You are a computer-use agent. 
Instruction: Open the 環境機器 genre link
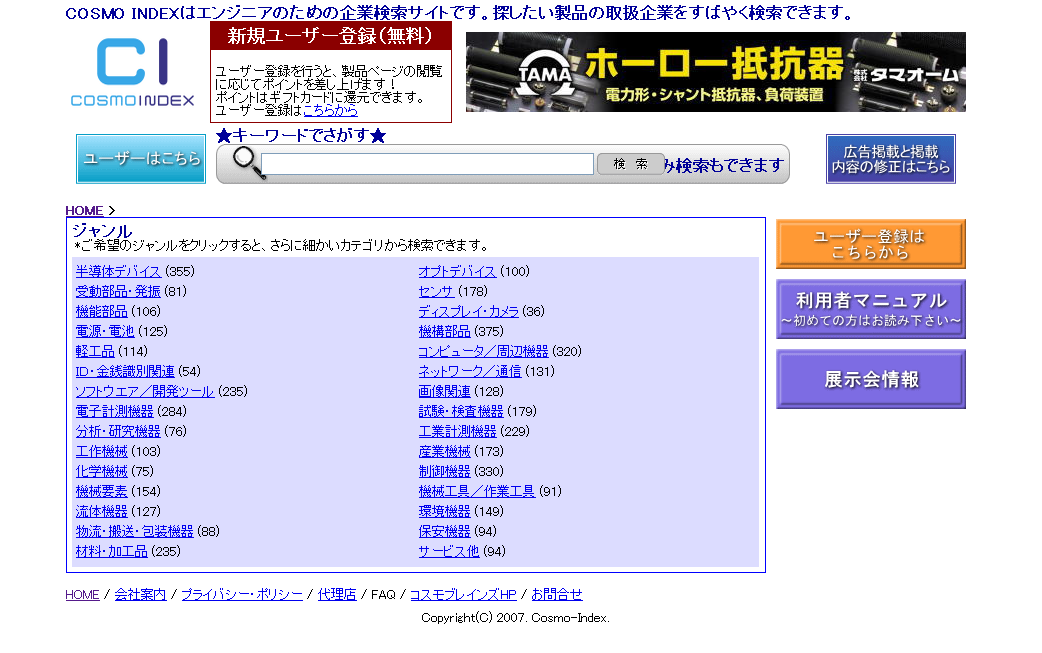444,511
